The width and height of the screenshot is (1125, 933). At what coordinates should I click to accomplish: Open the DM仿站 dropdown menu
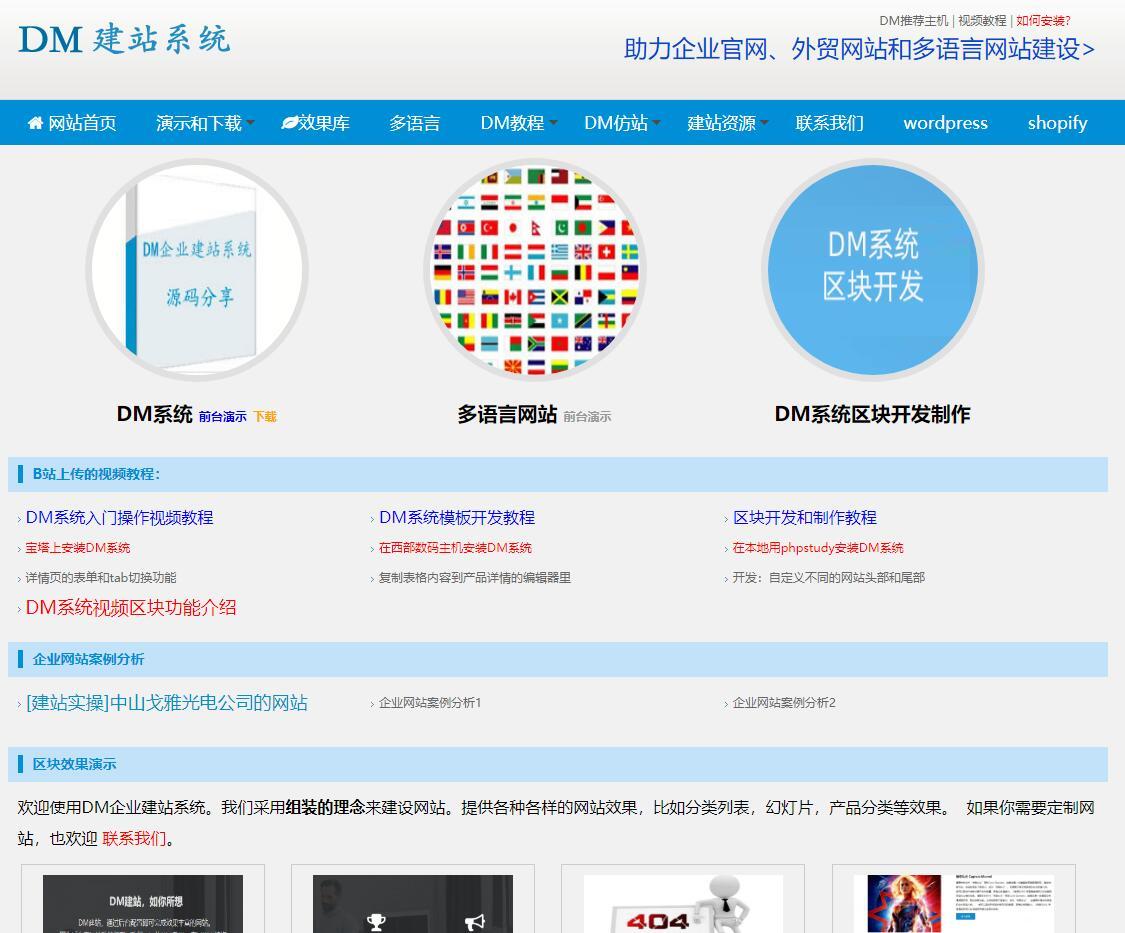tap(622, 123)
